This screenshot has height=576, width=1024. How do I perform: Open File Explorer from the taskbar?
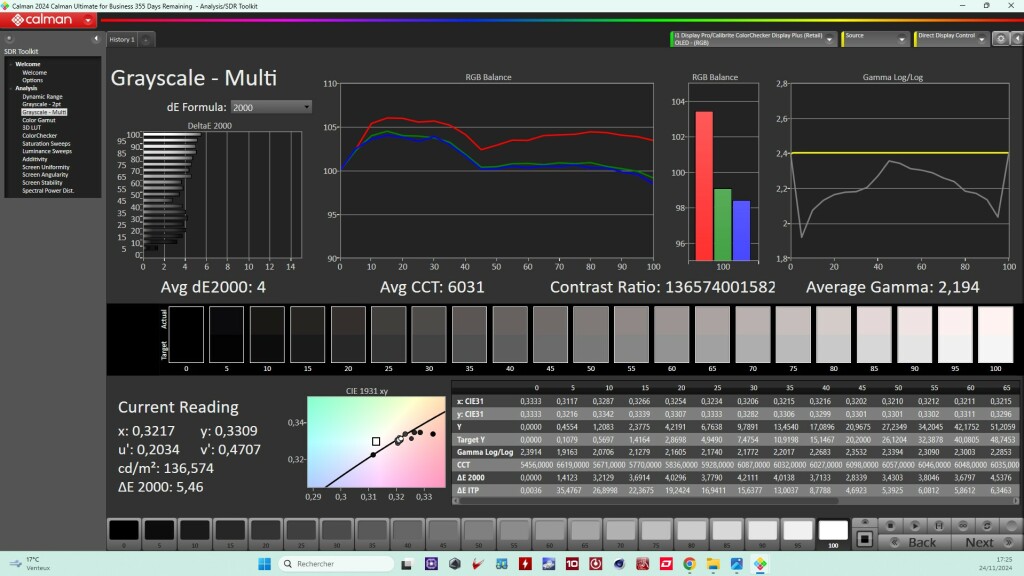[x=713, y=564]
